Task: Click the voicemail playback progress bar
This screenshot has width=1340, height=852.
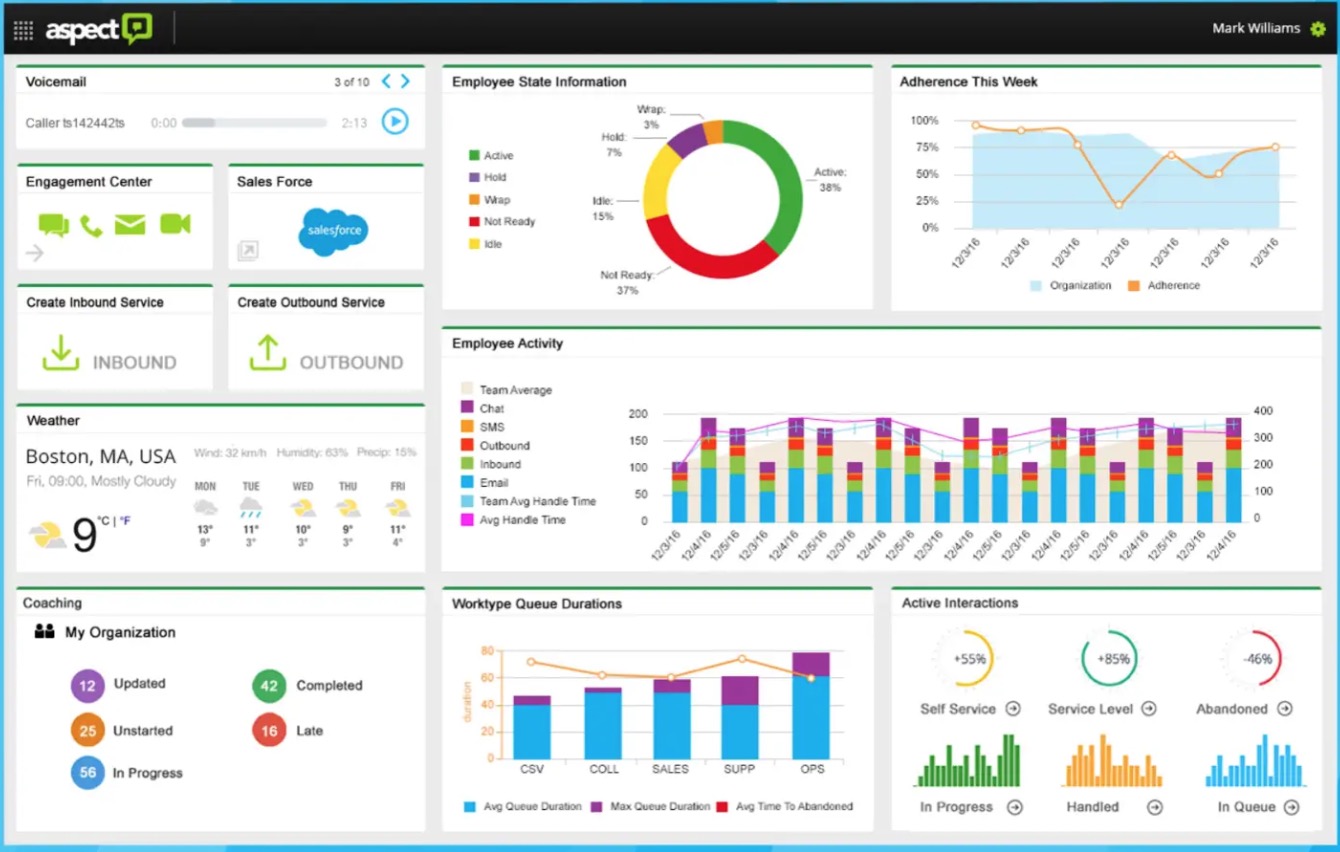Action: (254, 123)
